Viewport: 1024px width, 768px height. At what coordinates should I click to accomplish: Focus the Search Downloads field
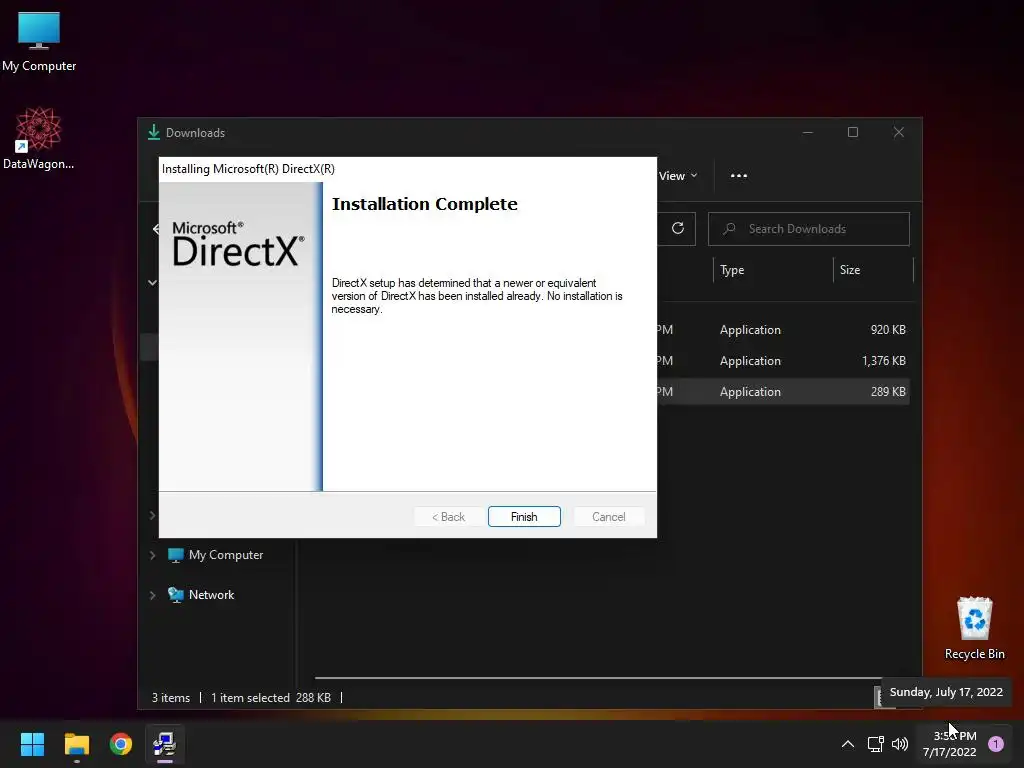click(808, 229)
